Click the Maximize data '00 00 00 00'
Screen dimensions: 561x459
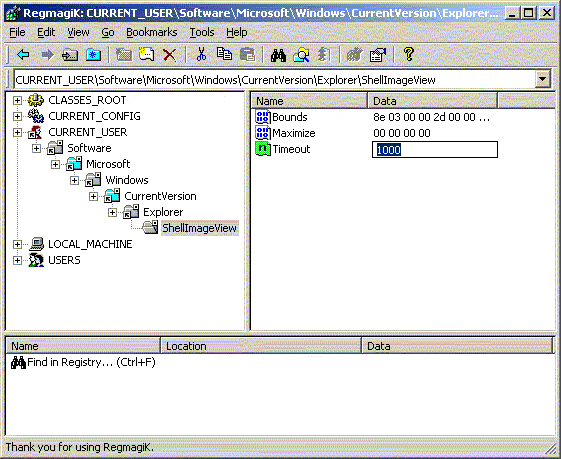(402, 133)
